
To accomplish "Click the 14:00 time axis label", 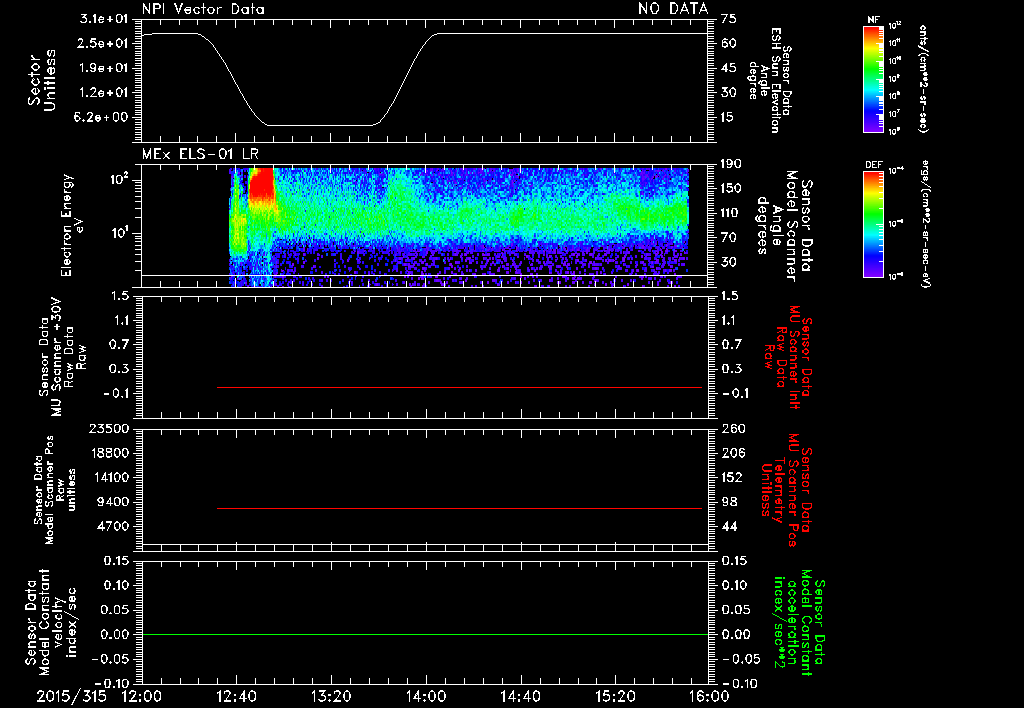I will click(x=426, y=696).
